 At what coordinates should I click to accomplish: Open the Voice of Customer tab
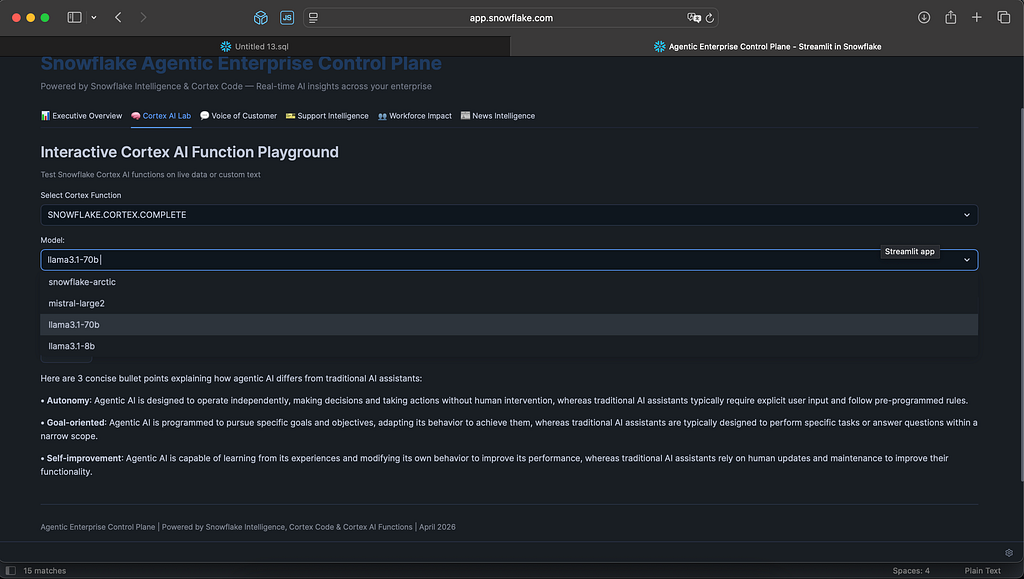[x=238, y=116]
